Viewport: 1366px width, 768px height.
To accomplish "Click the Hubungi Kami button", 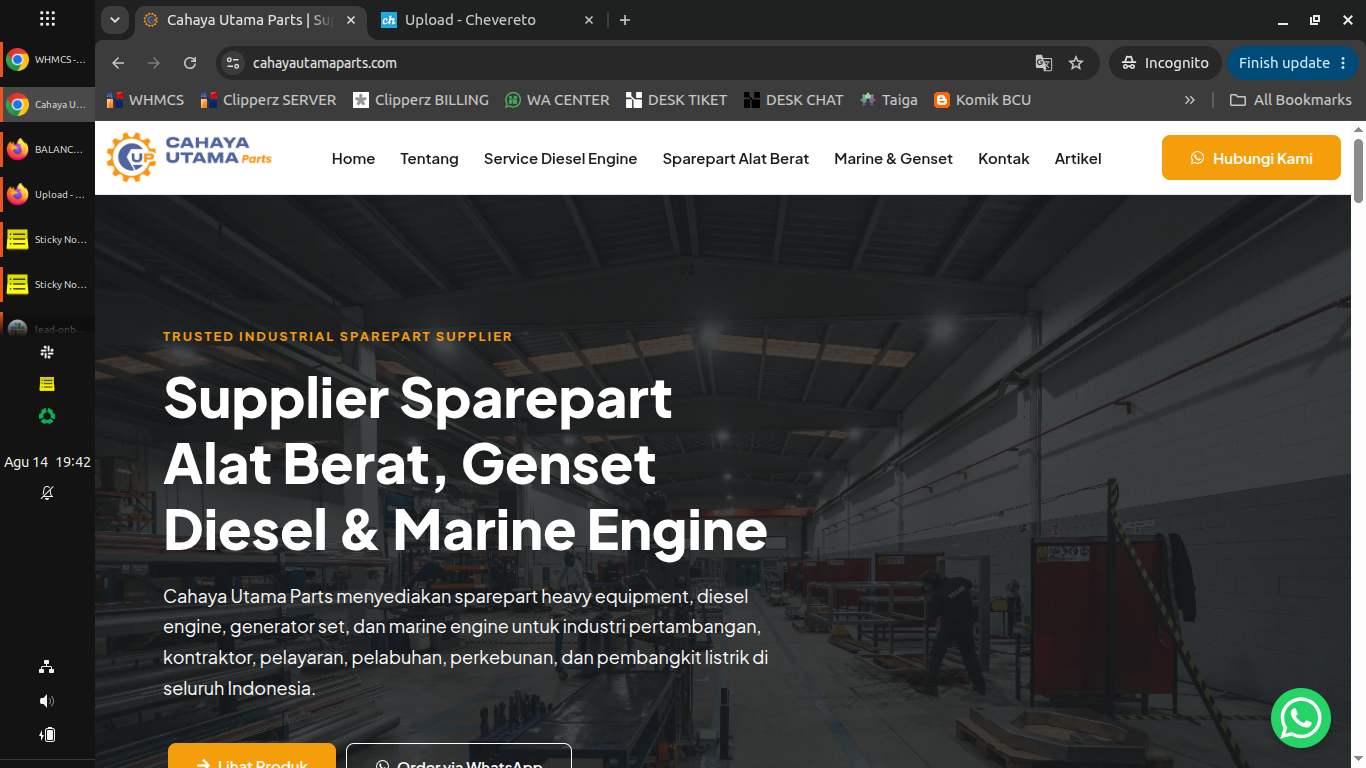I will pyautogui.click(x=1251, y=158).
